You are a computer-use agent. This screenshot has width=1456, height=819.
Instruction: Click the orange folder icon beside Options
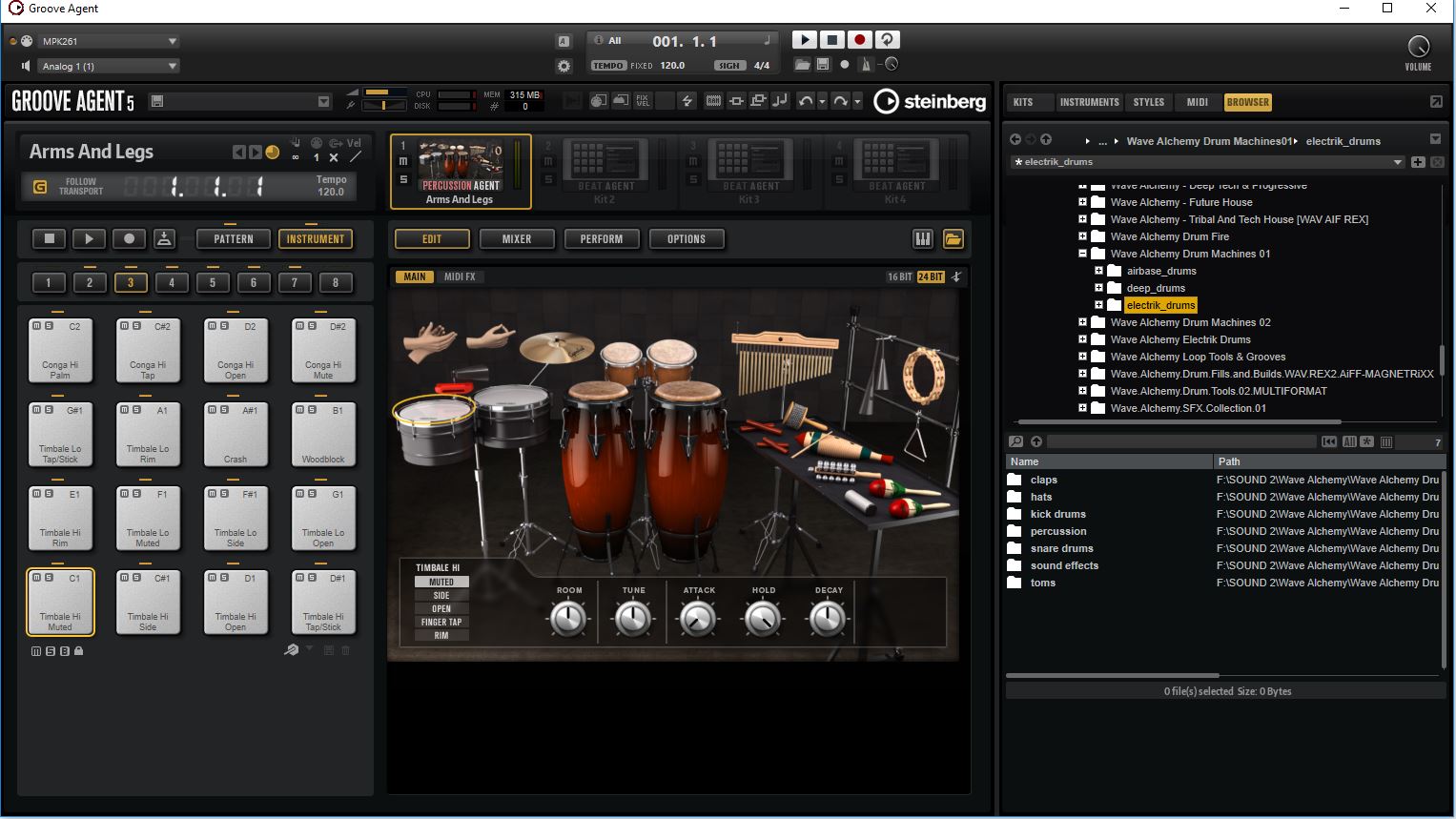pos(953,239)
